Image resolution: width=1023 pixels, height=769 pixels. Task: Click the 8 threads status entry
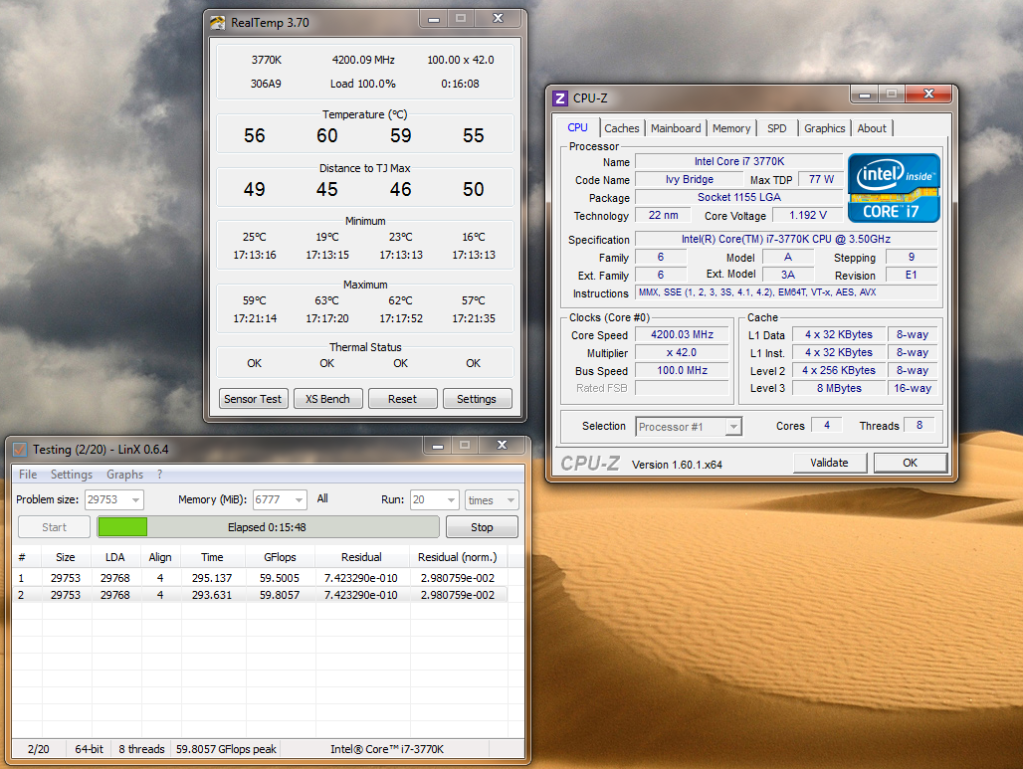tap(142, 749)
